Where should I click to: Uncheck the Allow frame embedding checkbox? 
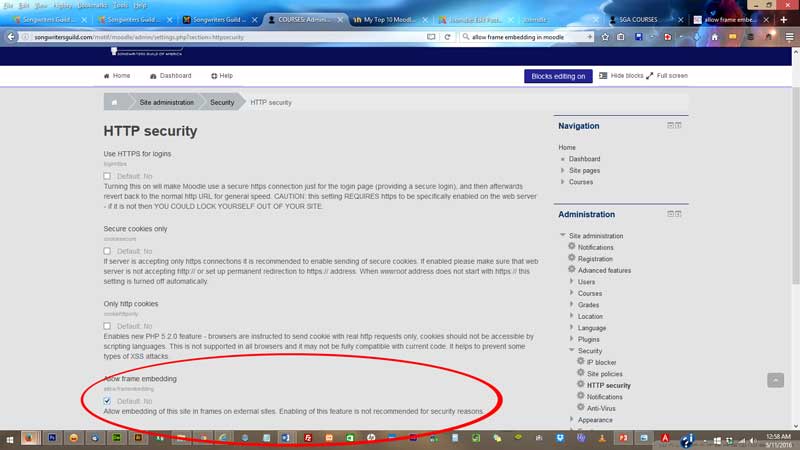pyautogui.click(x=108, y=400)
